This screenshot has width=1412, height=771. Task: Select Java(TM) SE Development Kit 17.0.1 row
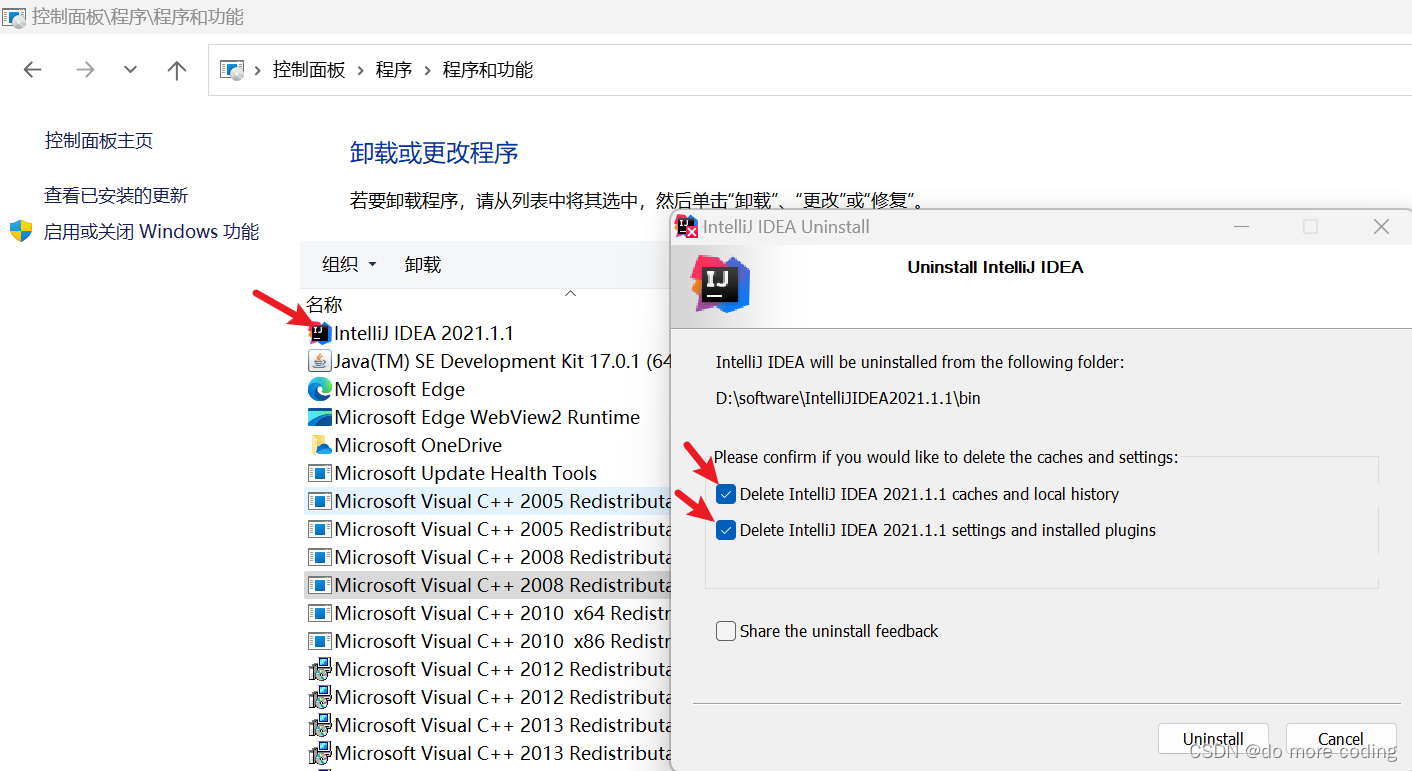point(489,361)
